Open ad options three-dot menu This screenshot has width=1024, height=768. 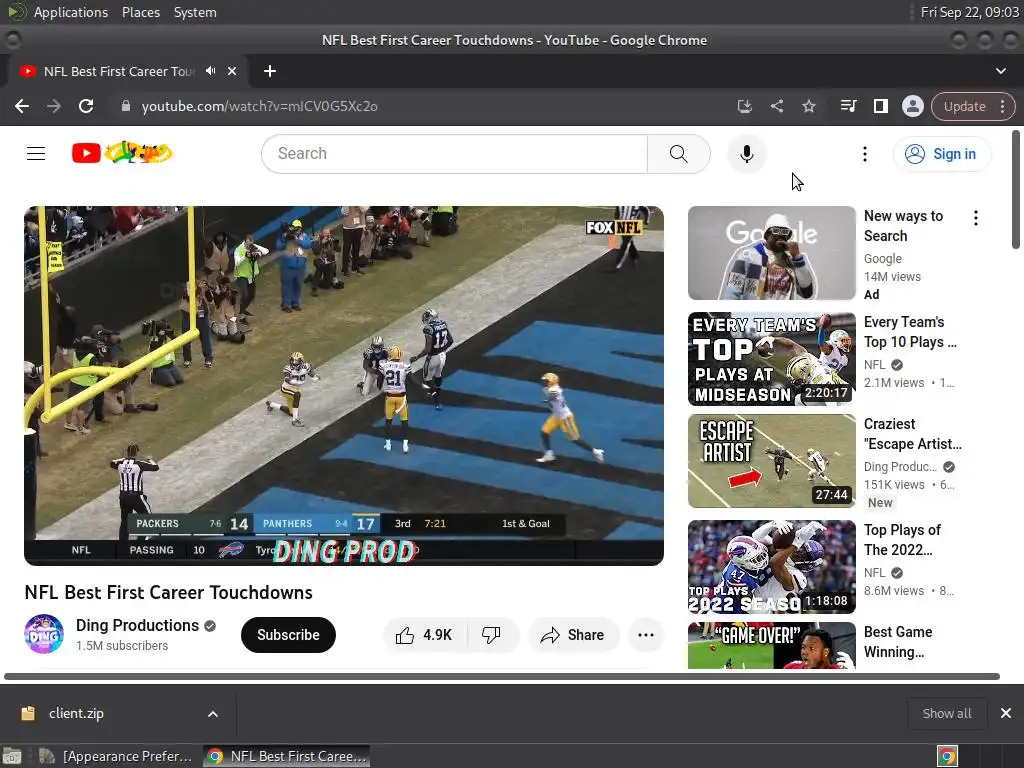976,218
